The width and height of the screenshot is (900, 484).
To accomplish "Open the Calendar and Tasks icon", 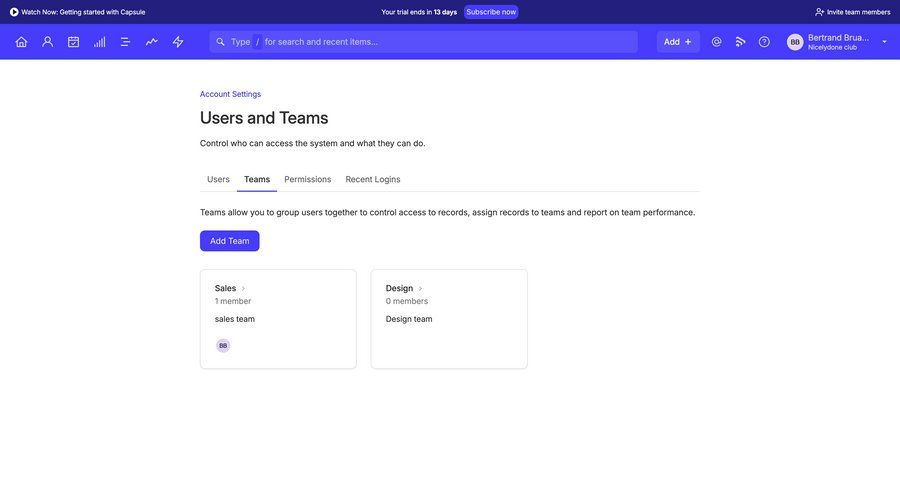I will 73,42.
